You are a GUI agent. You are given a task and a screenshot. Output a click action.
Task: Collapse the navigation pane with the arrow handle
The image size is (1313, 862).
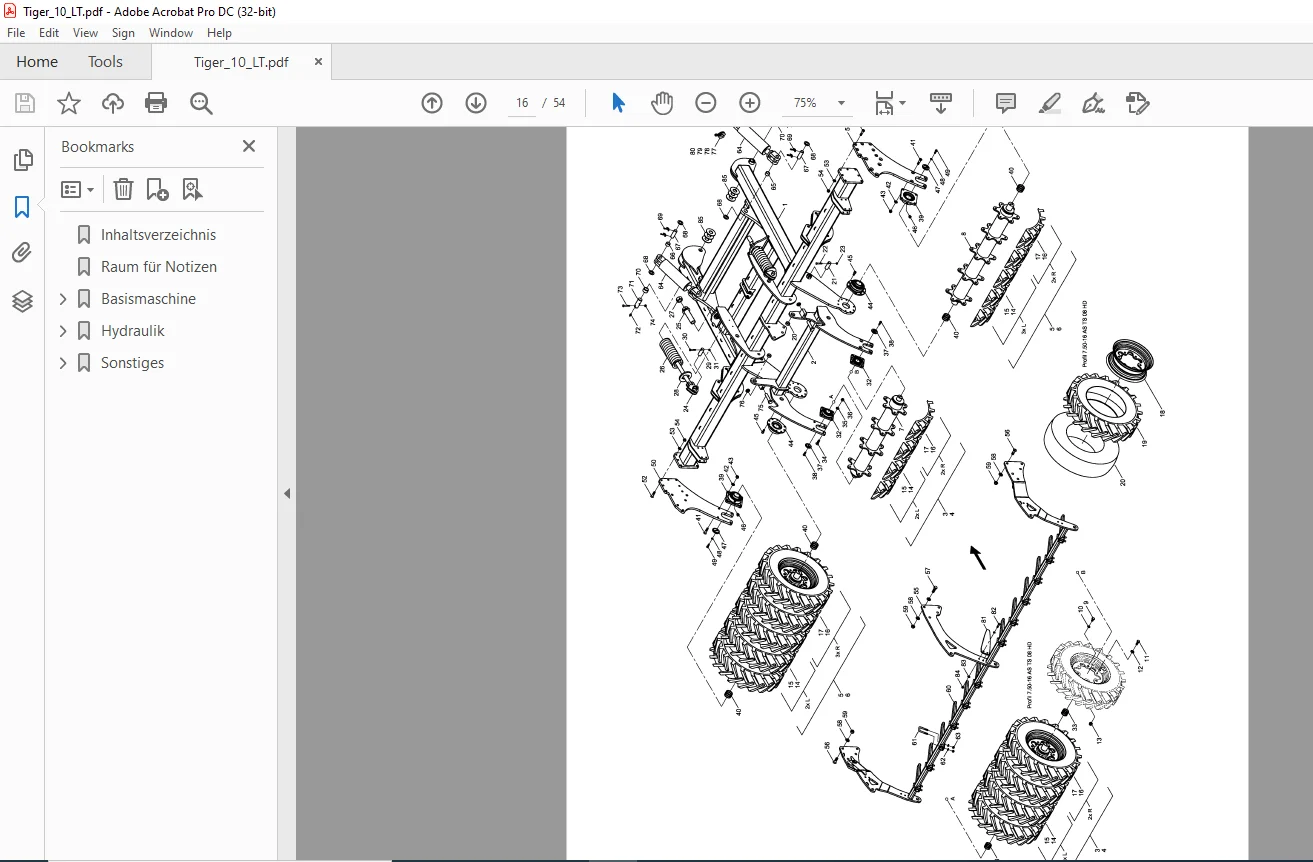287,493
